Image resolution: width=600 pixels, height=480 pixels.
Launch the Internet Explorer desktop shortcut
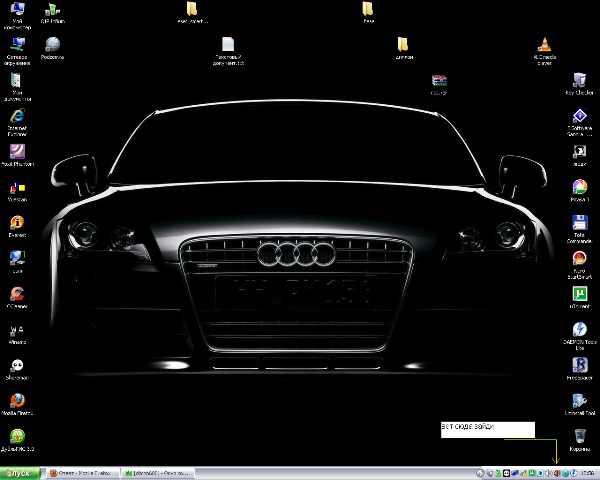[17, 122]
